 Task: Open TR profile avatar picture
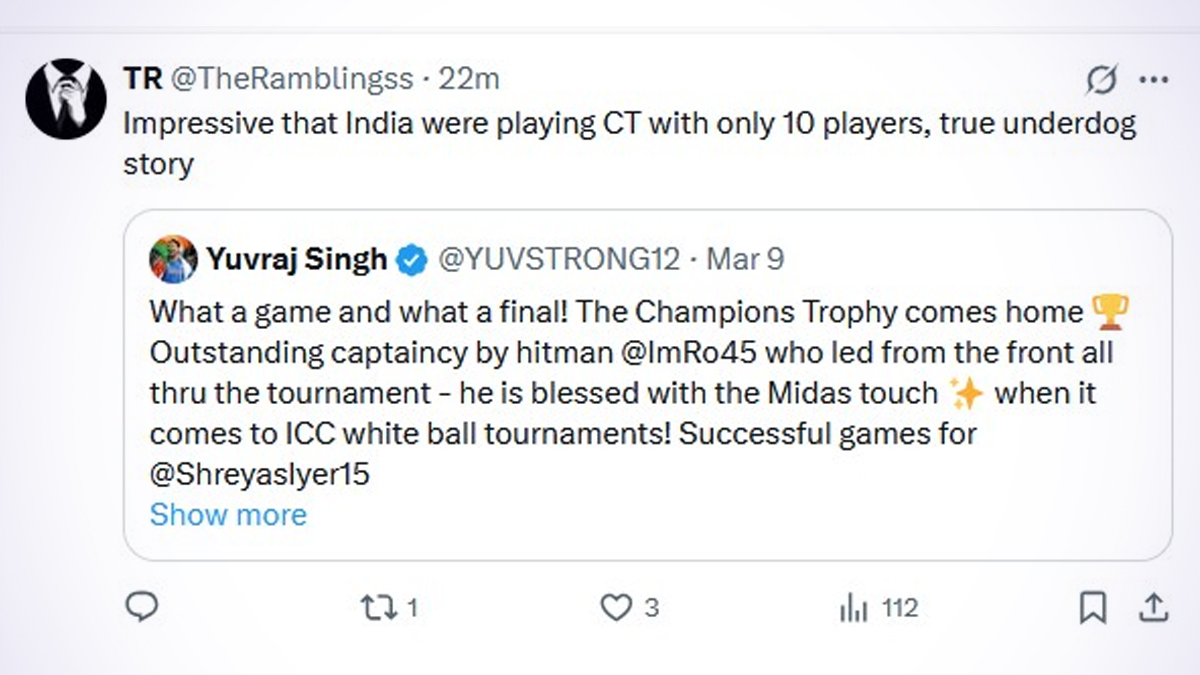(66, 99)
